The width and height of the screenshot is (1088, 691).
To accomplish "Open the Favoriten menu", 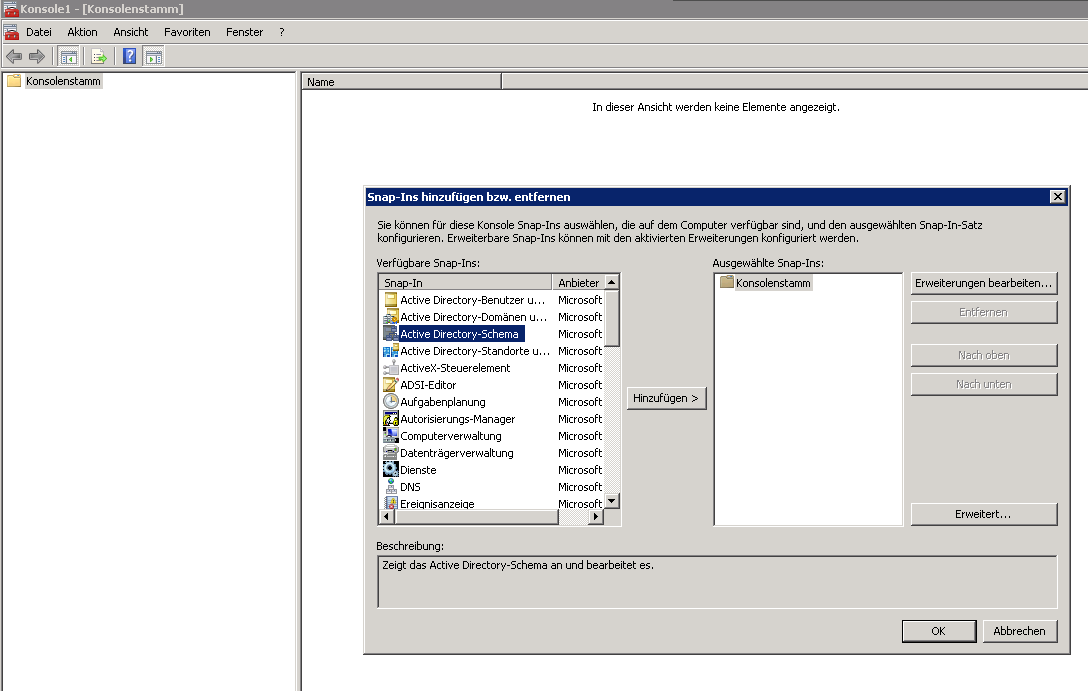I will [x=187, y=32].
